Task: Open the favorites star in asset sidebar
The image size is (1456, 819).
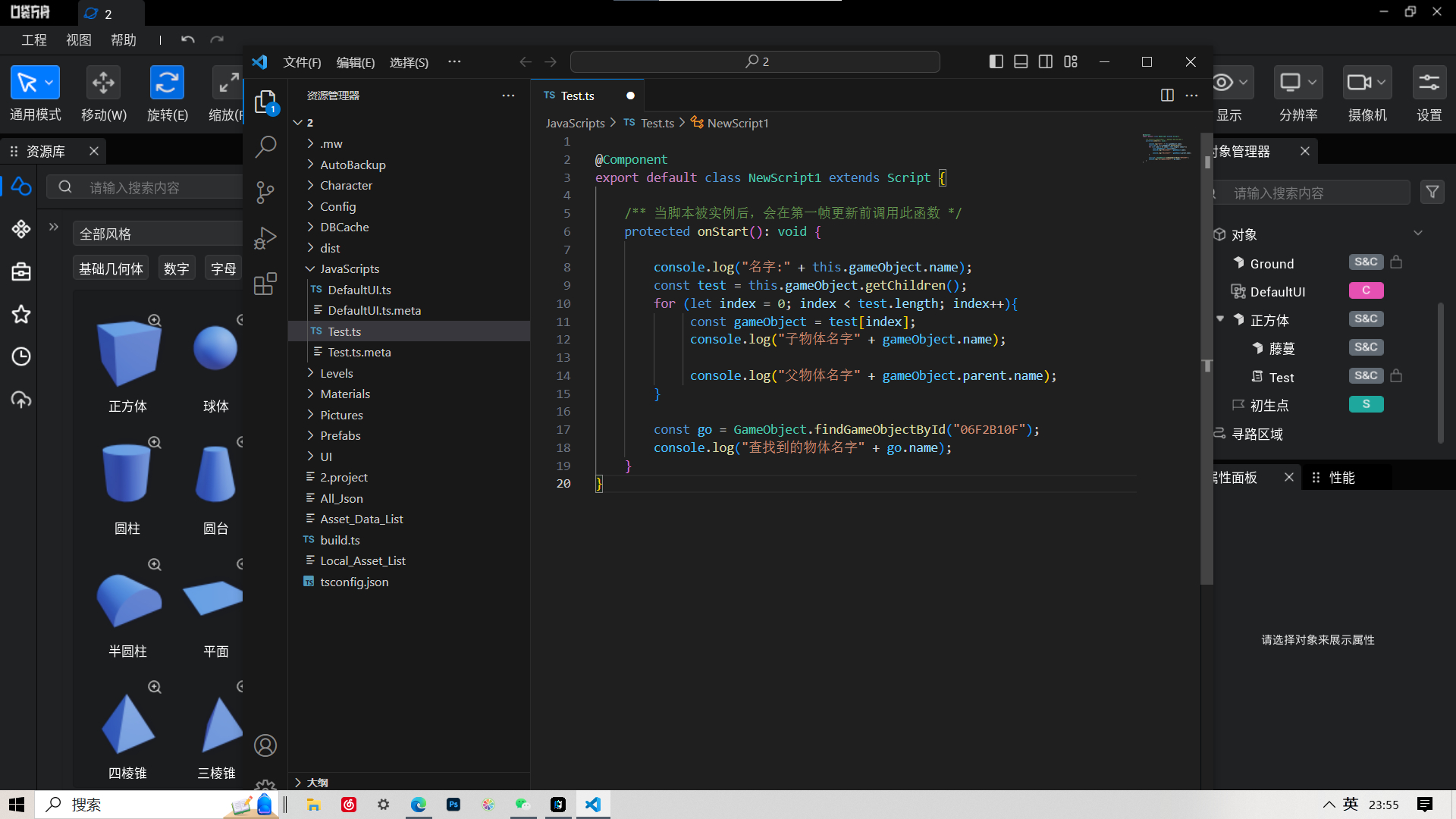Action: click(21, 314)
